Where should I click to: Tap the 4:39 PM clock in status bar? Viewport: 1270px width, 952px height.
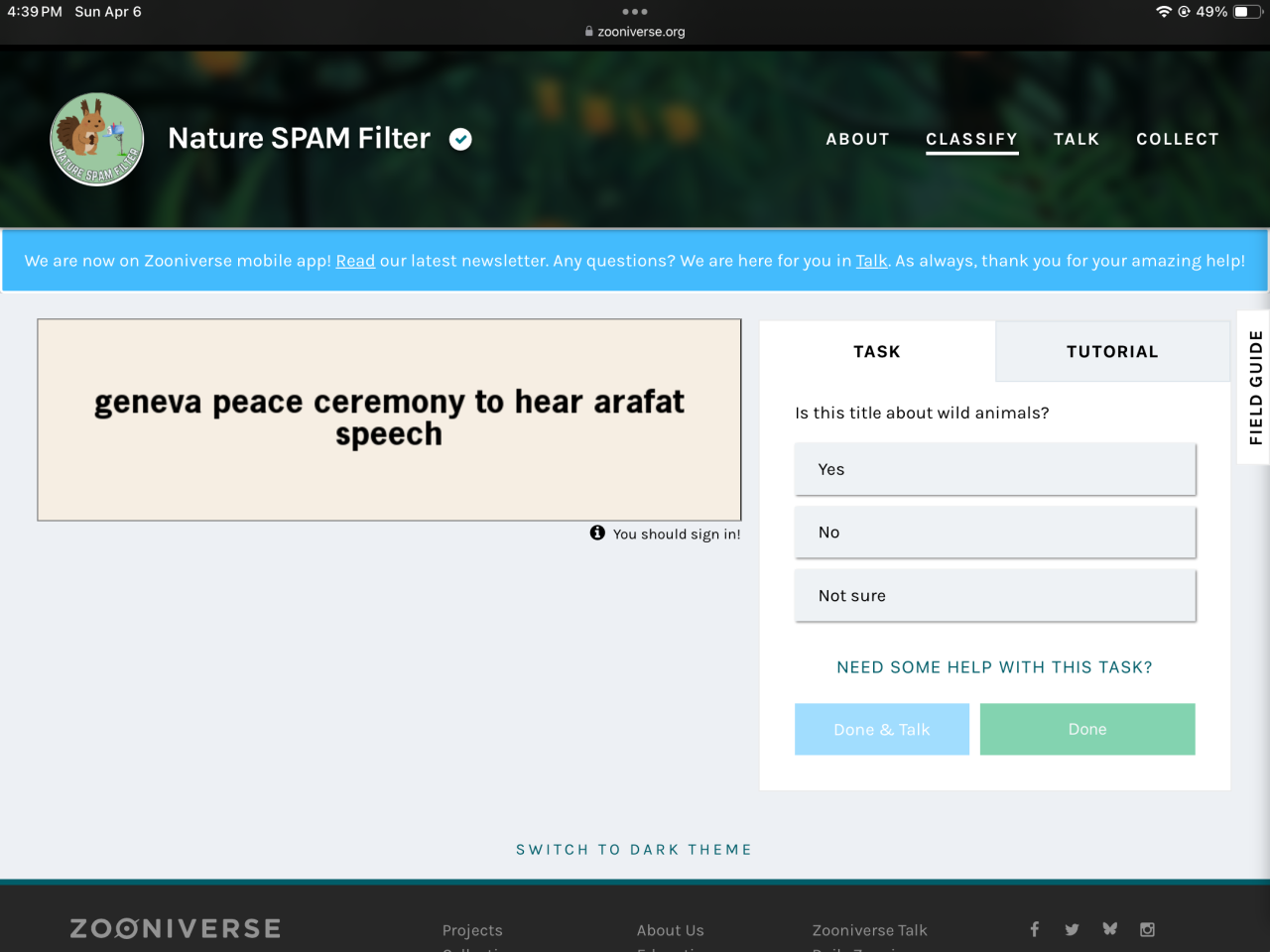[x=35, y=12]
